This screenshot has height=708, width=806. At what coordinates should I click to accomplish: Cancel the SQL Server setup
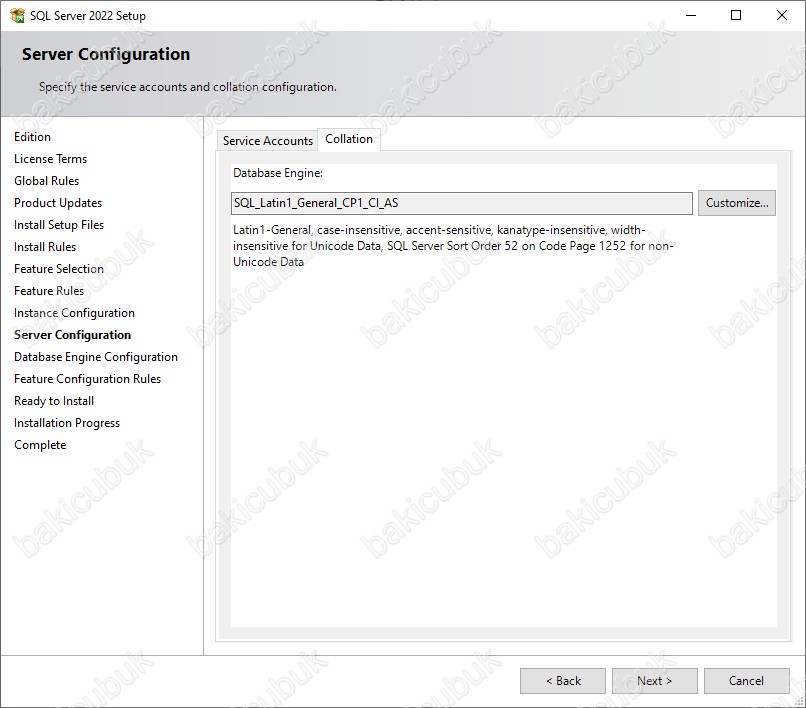[x=746, y=681]
